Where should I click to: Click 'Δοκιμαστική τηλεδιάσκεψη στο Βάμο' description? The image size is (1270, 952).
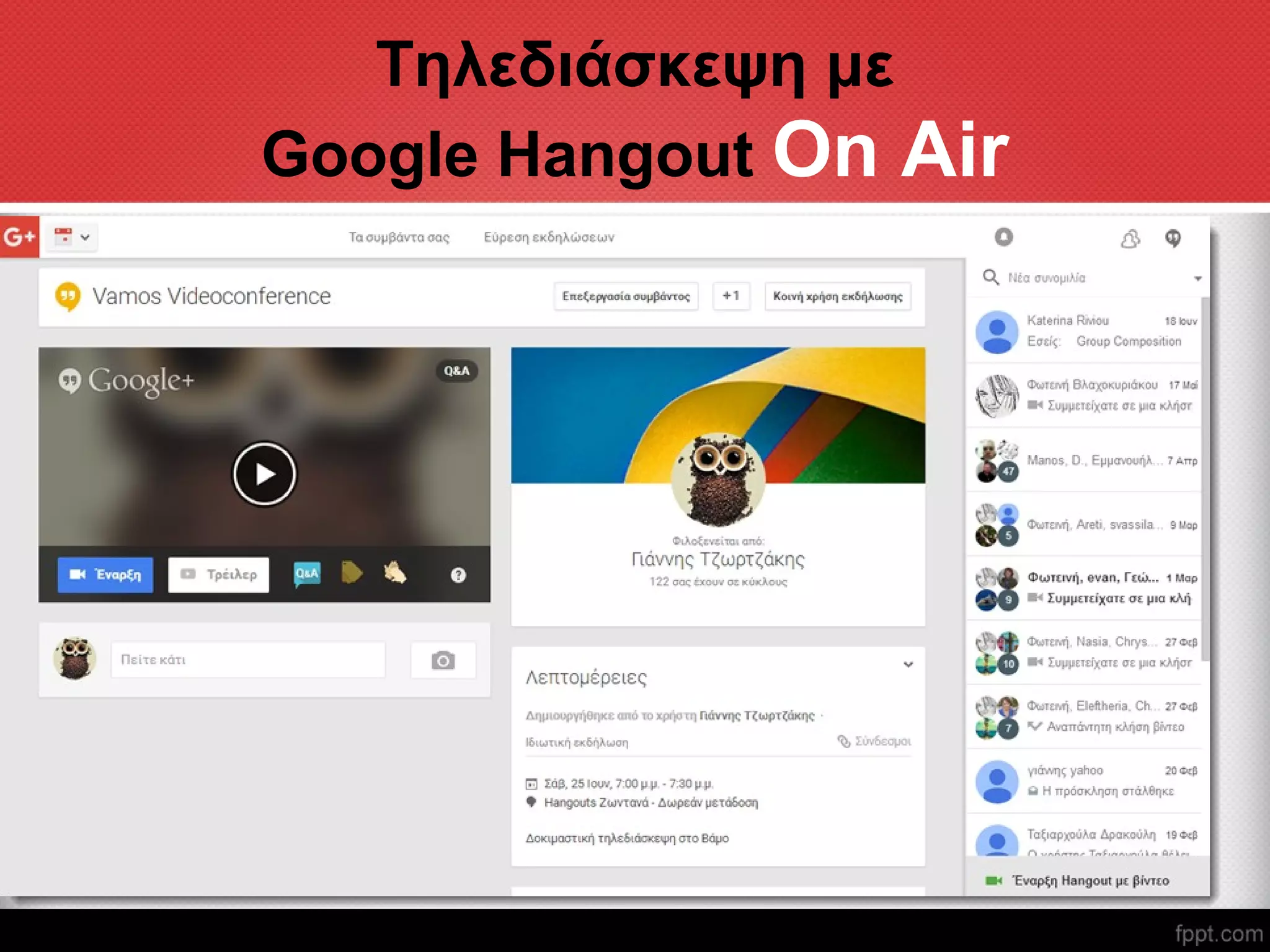[x=627, y=839]
